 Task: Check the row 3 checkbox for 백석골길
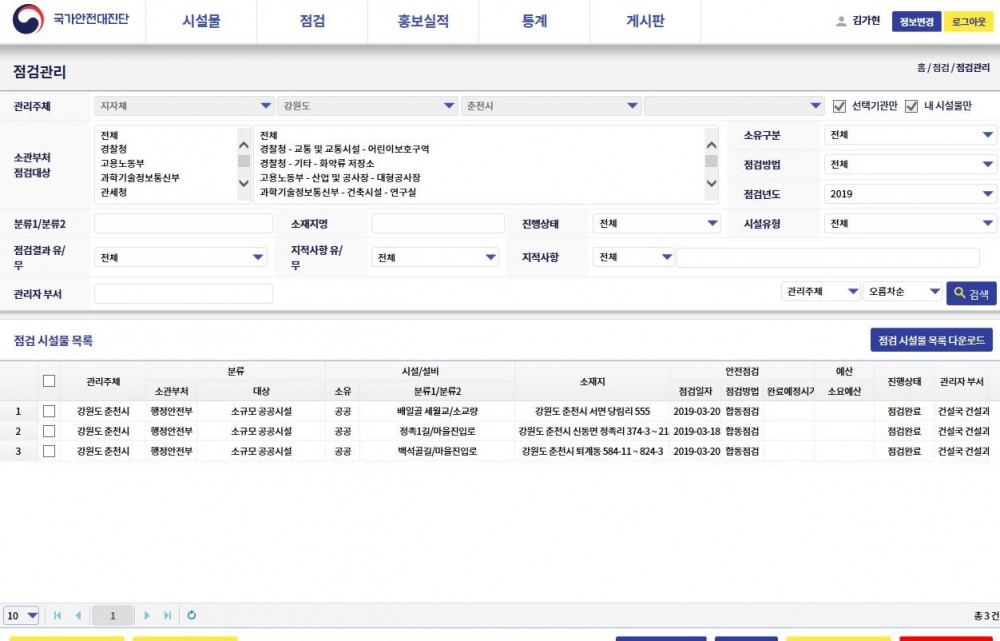(49, 451)
